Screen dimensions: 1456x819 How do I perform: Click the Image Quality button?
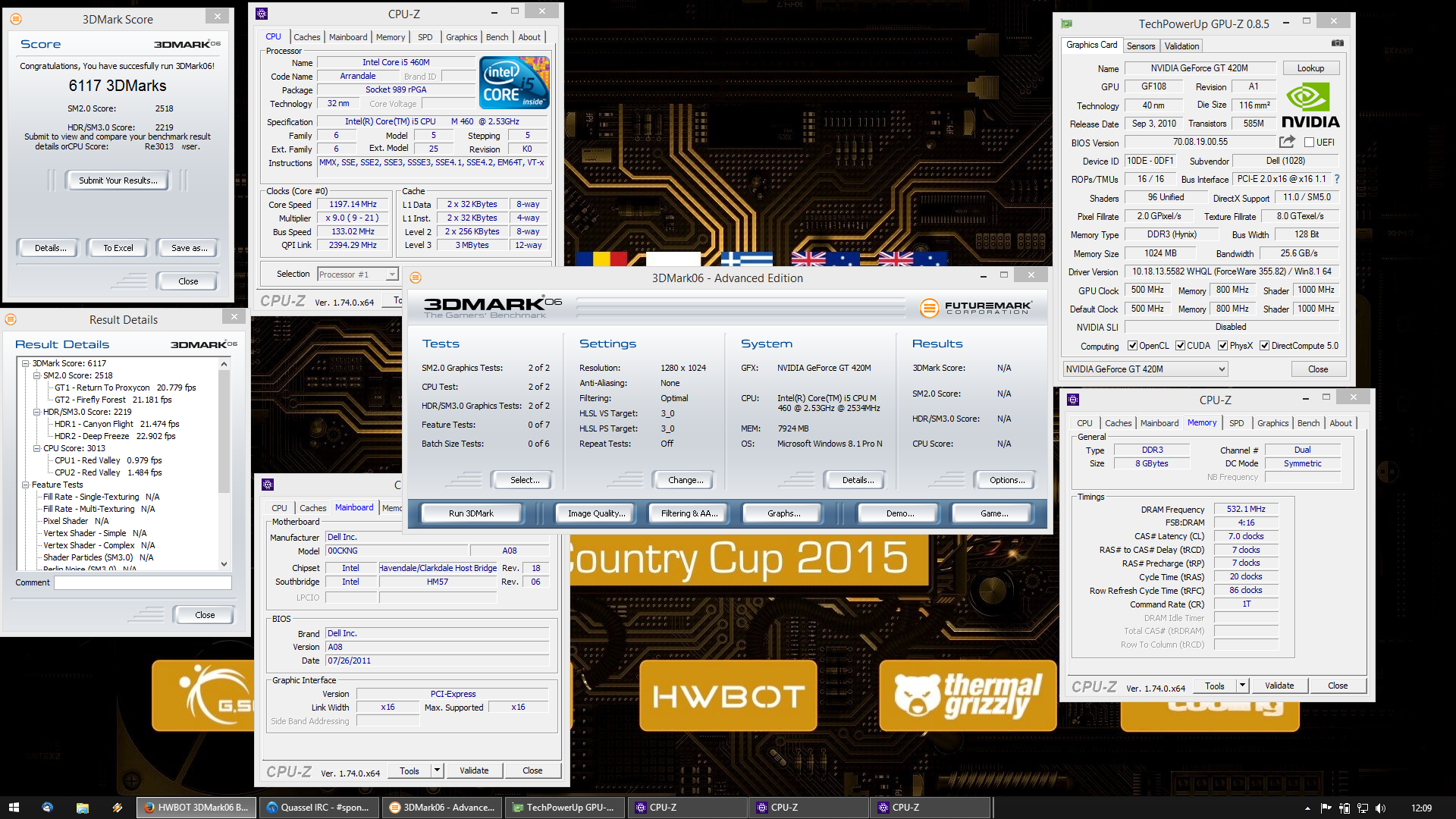(x=597, y=513)
